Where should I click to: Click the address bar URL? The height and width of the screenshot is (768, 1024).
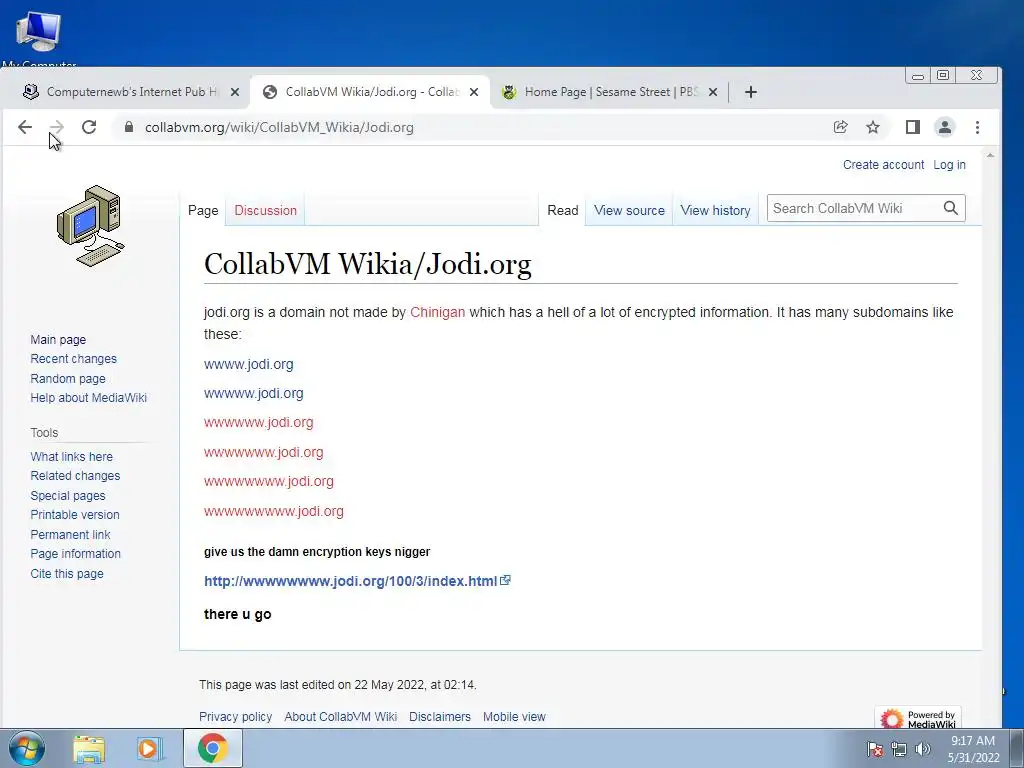[279, 127]
